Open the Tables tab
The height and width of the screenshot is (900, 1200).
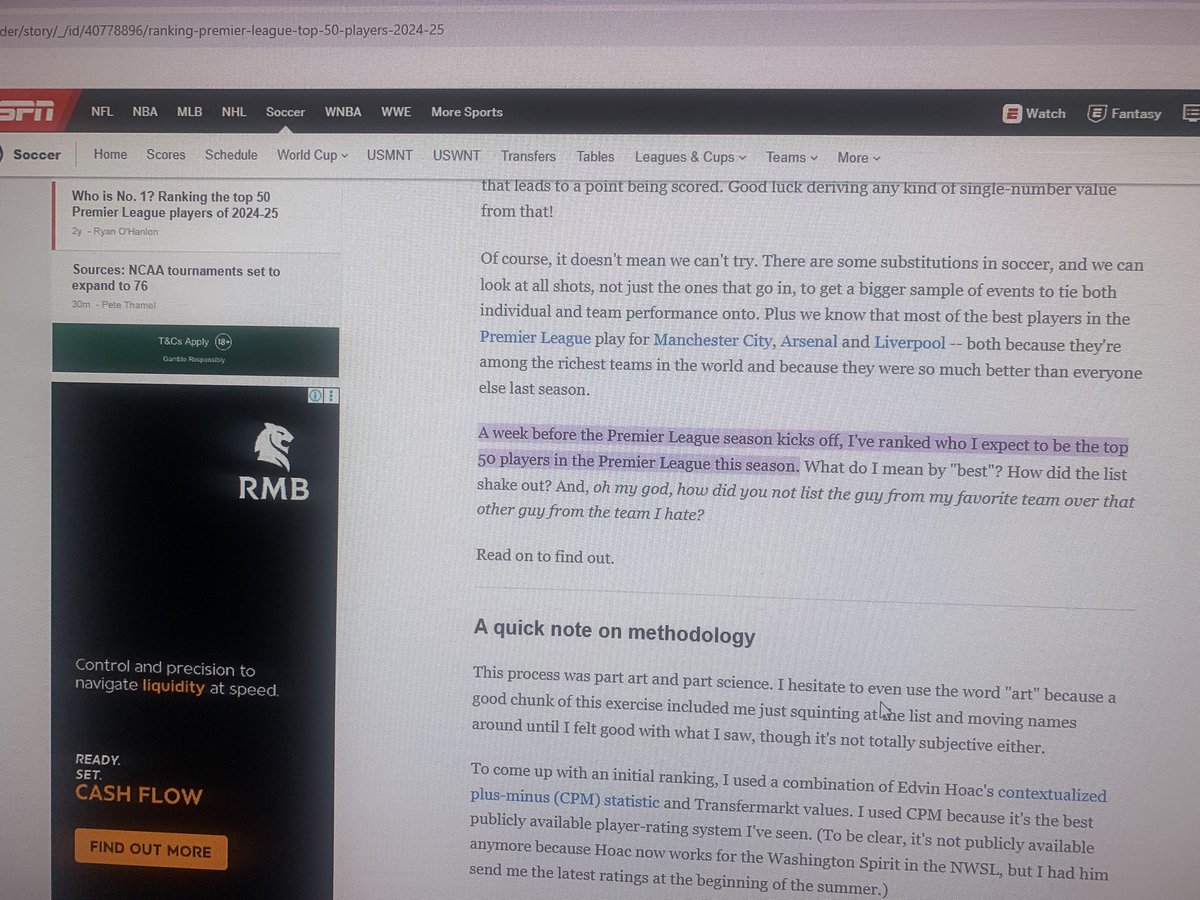[x=595, y=156]
